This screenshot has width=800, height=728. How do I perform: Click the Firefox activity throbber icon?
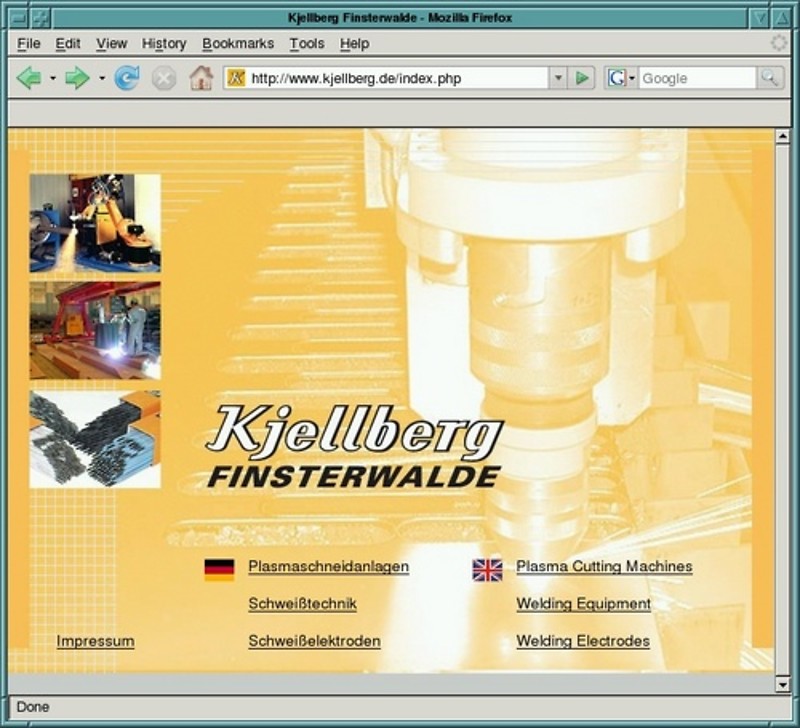[779, 43]
